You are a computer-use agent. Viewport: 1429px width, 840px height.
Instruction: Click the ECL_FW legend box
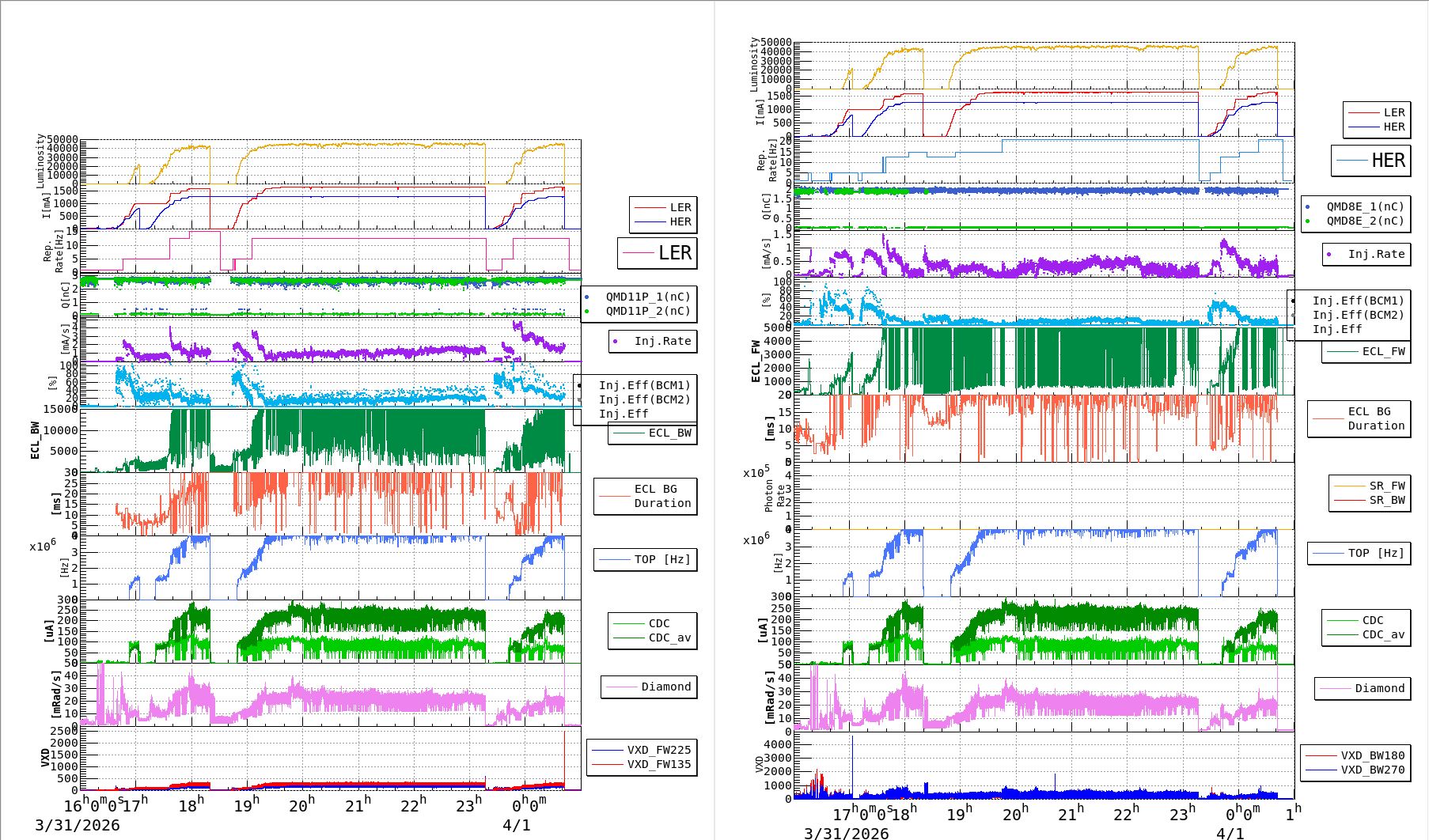point(1366,351)
